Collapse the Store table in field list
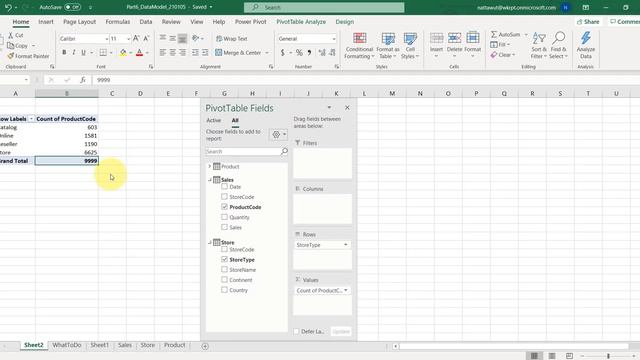640x360 pixels. (209, 242)
